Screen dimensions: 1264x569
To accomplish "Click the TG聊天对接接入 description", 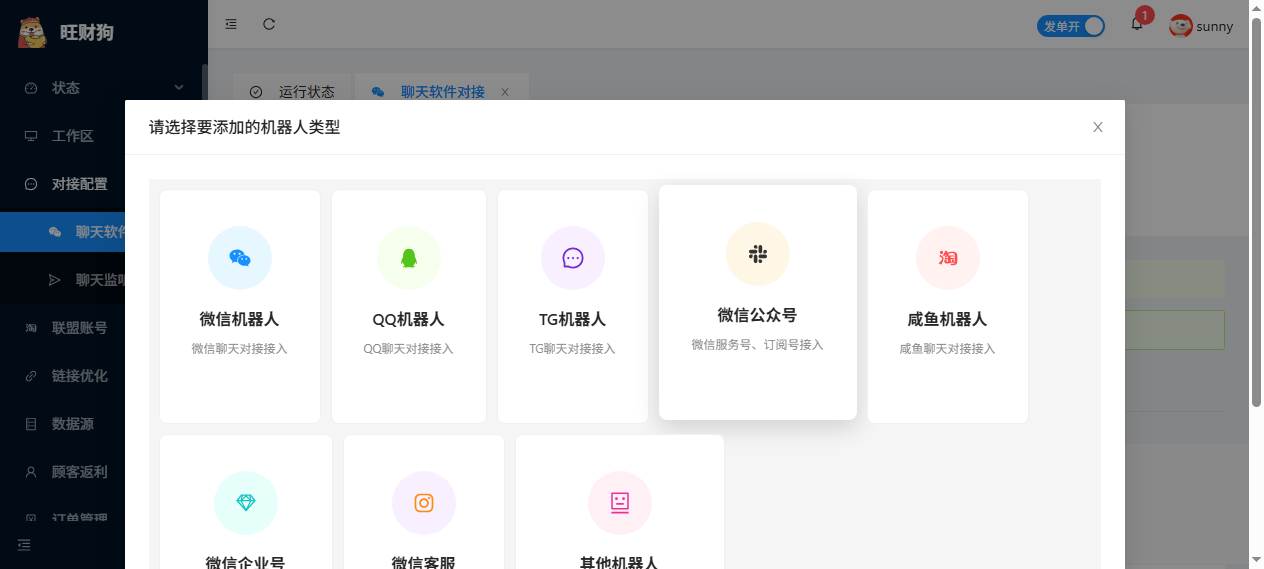I will click(573, 349).
